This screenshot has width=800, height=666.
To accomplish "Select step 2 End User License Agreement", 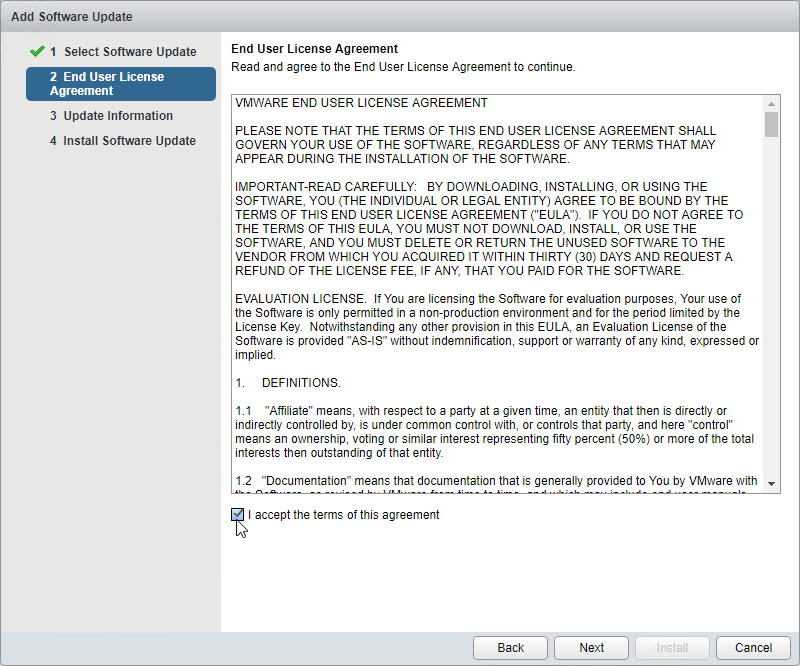I will click(121, 84).
